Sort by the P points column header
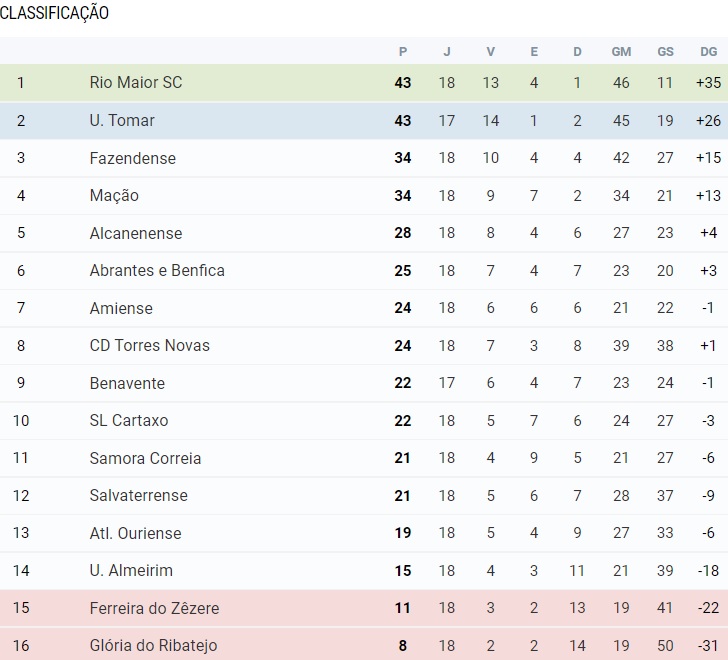 pos(403,52)
